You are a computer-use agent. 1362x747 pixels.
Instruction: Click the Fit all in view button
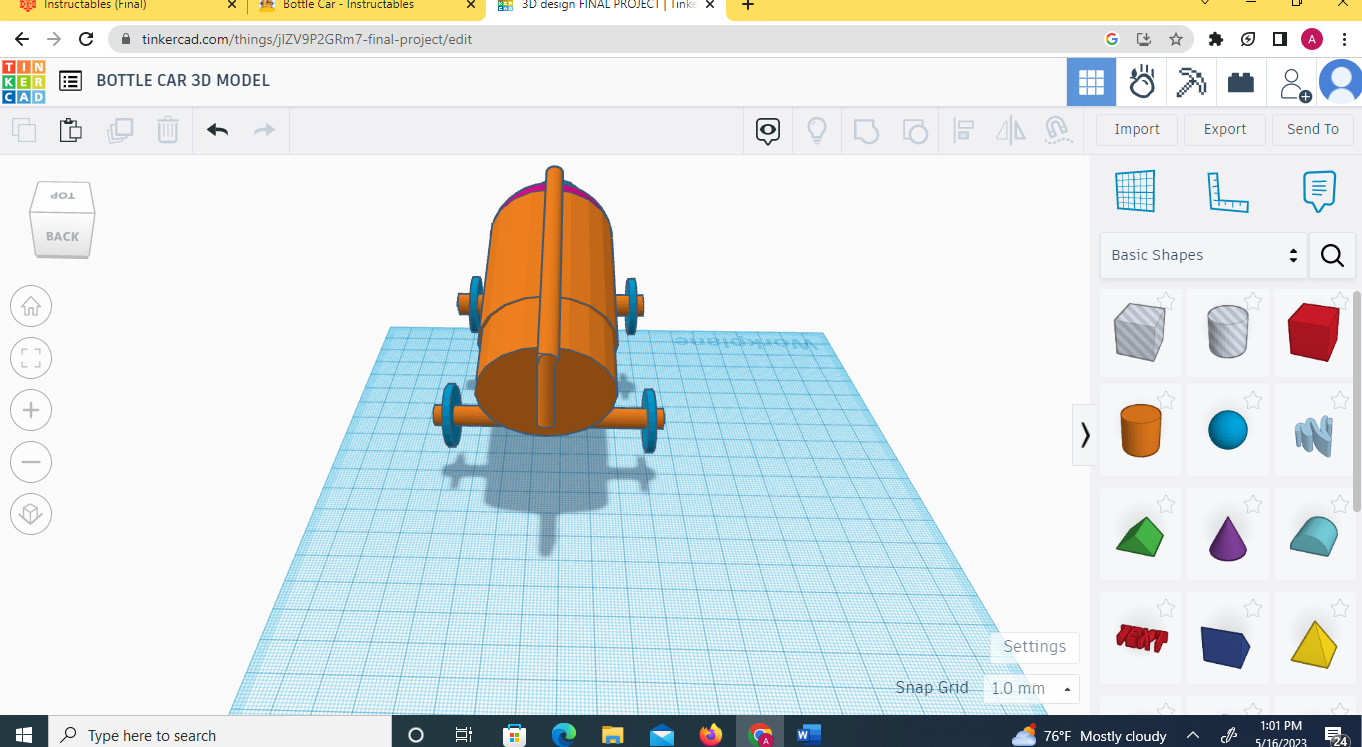[x=31, y=358]
